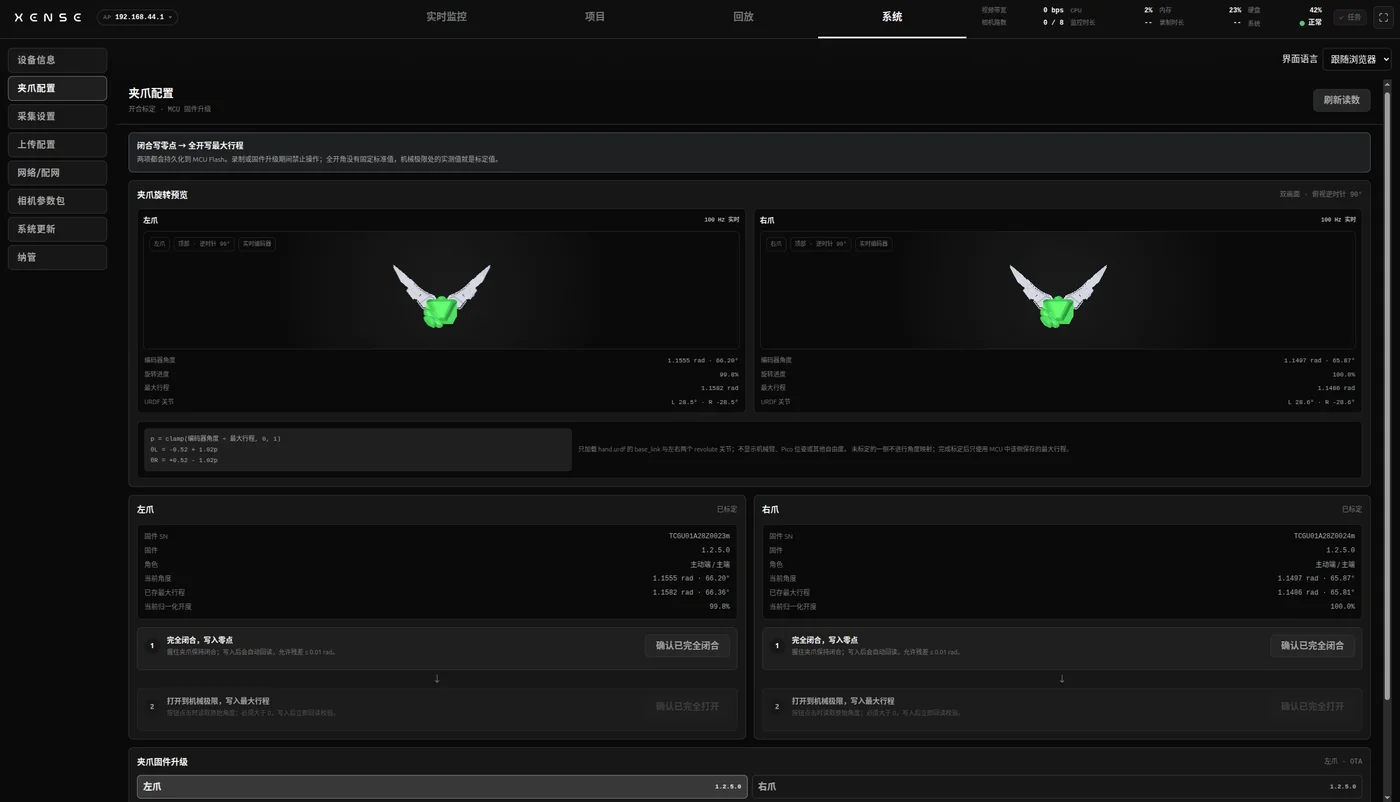Open 网络/配网 settings in sidebar

pyautogui.click(x=57, y=173)
